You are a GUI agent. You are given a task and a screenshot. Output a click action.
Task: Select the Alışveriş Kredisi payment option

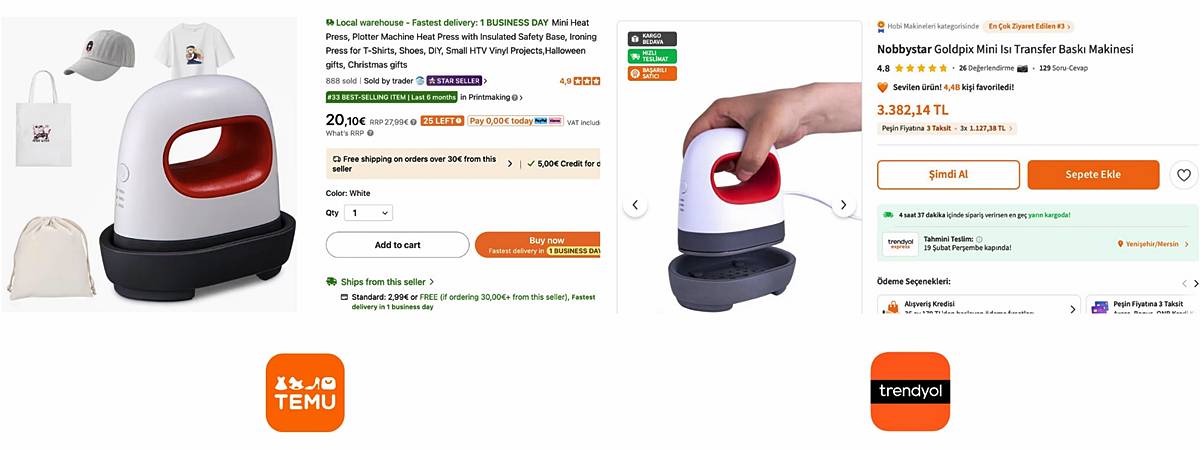[978, 306]
